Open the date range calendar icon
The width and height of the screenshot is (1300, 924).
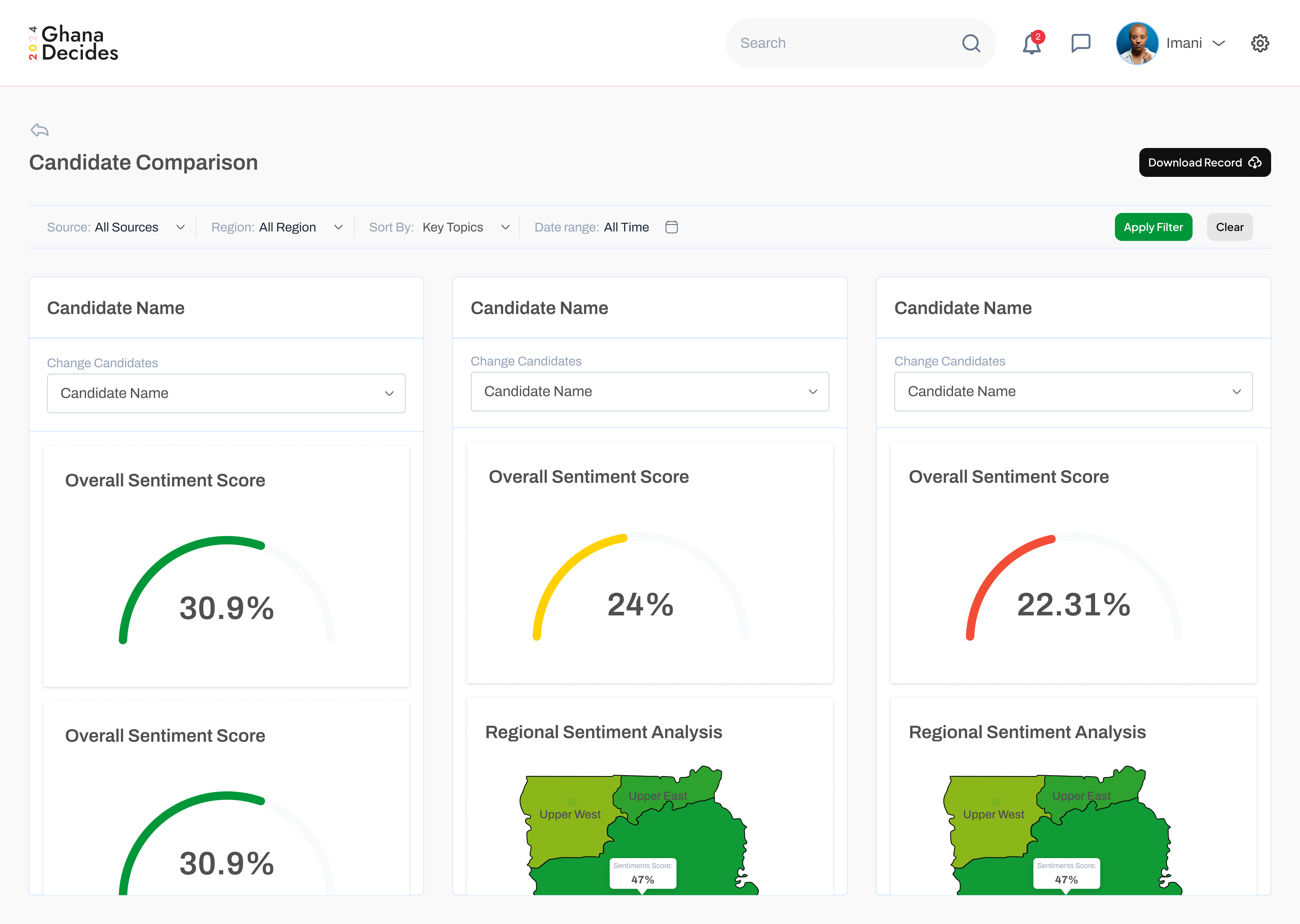click(x=672, y=227)
